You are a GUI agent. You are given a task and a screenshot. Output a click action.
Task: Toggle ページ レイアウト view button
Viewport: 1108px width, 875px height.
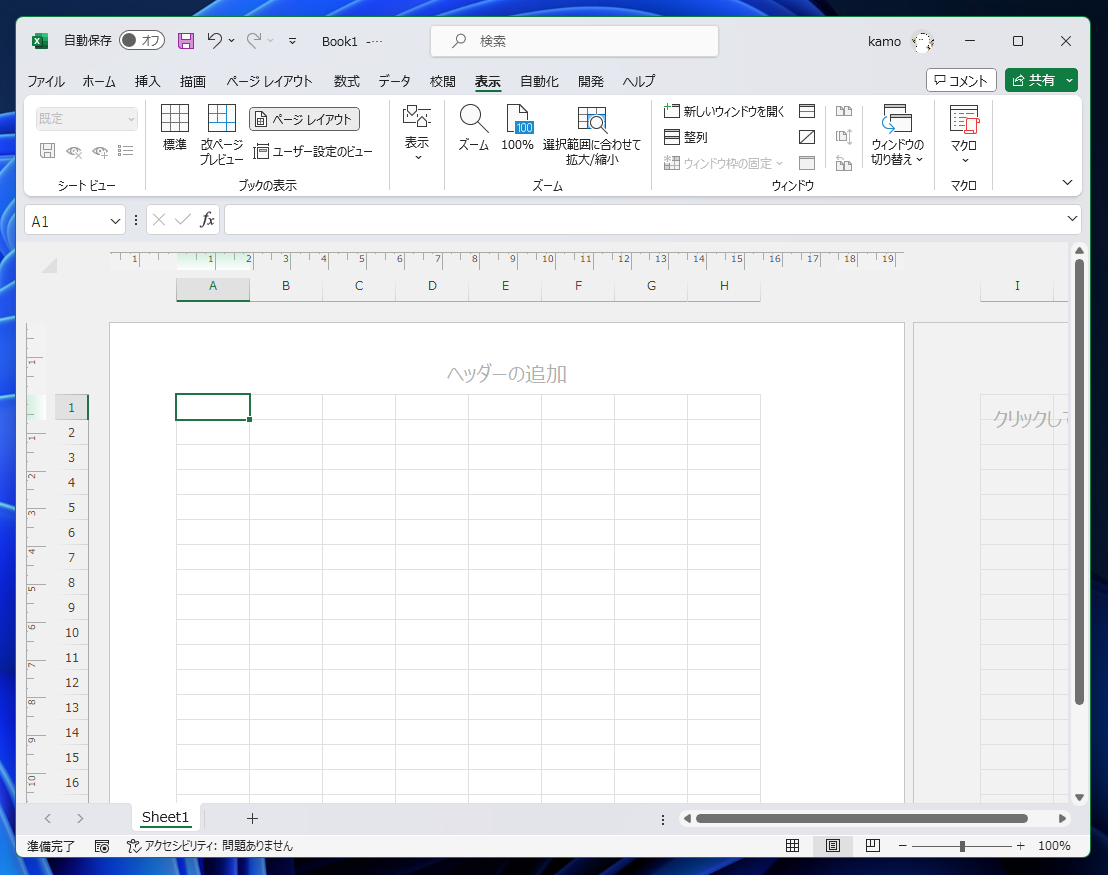click(x=304, y=119)
